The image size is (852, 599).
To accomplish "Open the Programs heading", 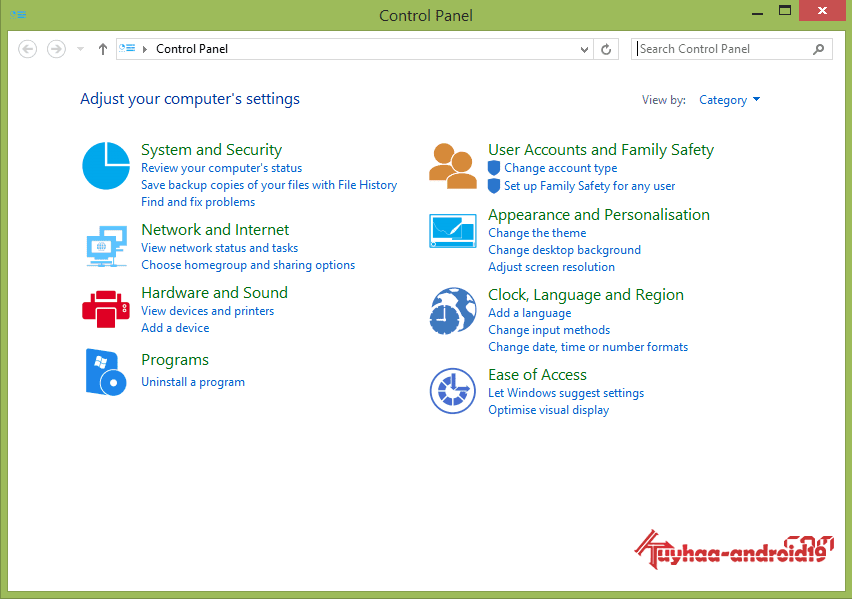I will 174,360.
